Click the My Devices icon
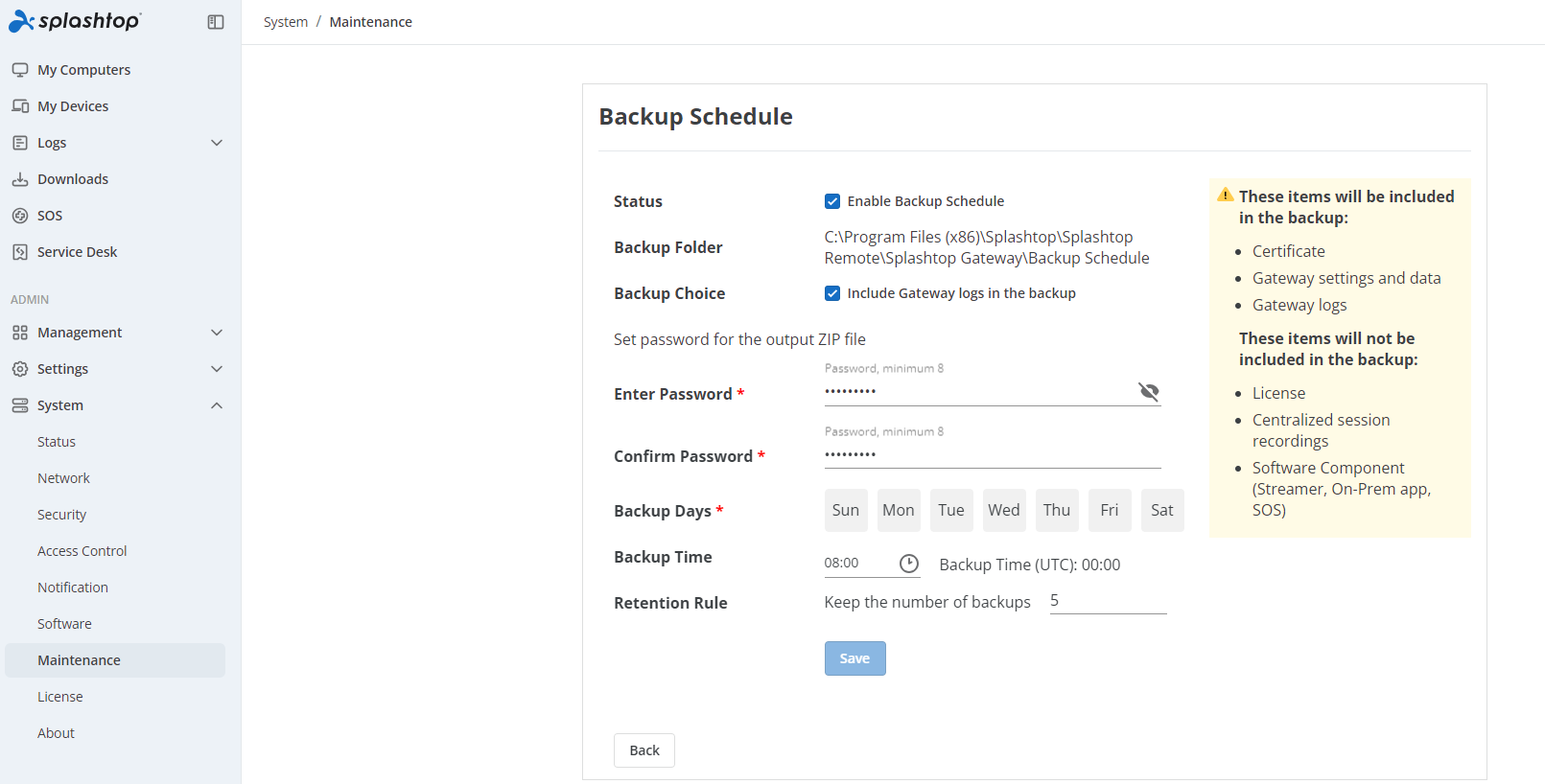Viewport: 1545px width, 784px height. 20,106
